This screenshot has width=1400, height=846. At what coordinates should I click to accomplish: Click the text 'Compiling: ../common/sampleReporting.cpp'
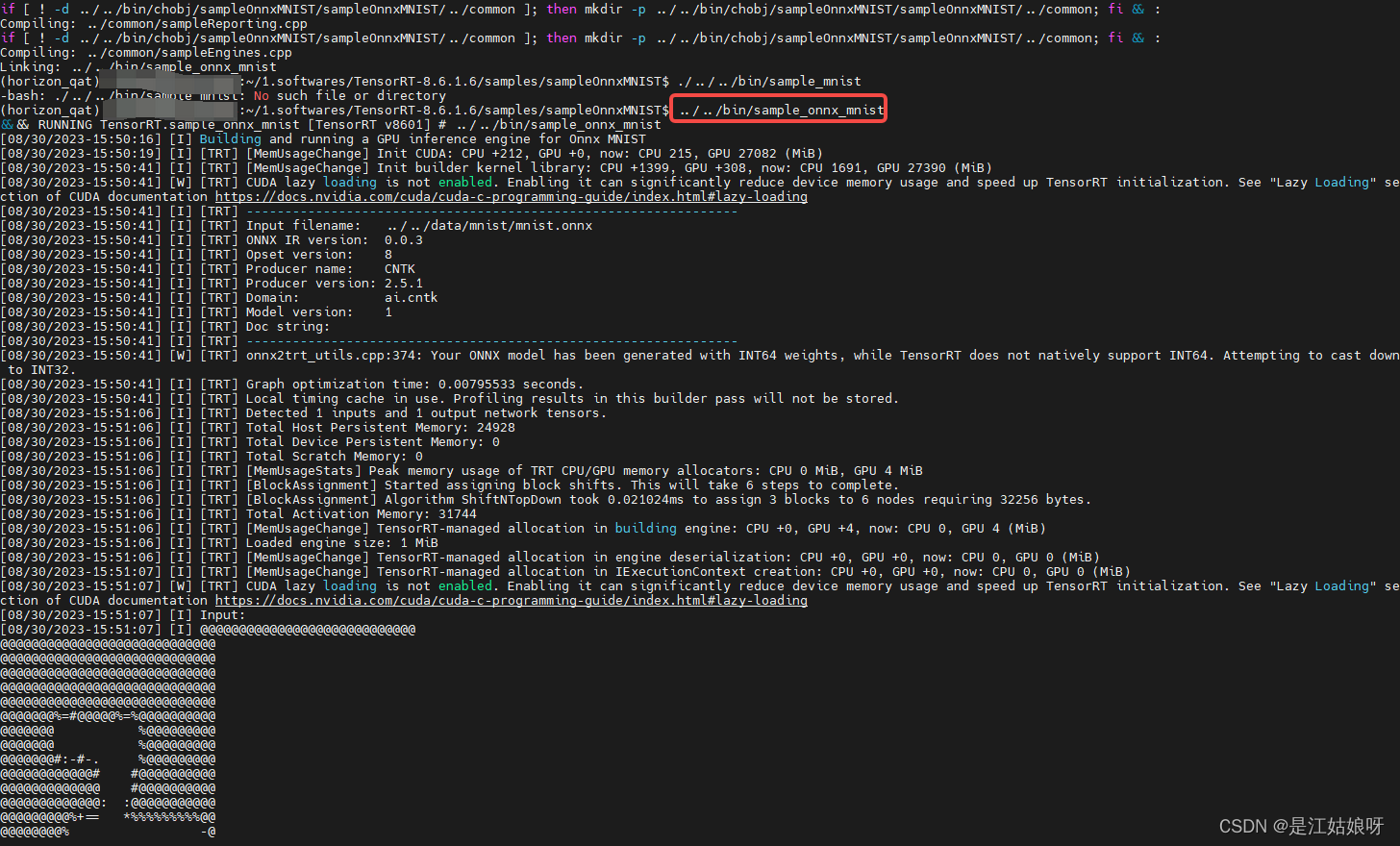pyautogui.click(x=154, y=24)
